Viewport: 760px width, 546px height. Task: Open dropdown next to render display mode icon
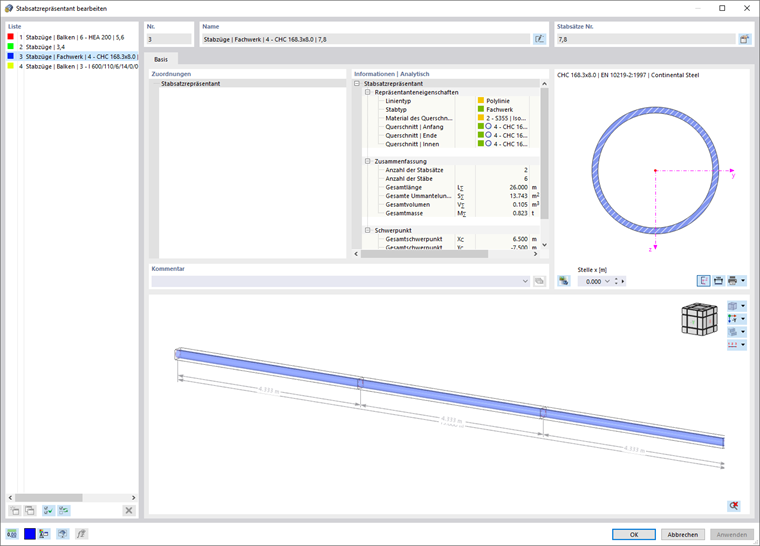pyautogui.click(x=743, y=332)
